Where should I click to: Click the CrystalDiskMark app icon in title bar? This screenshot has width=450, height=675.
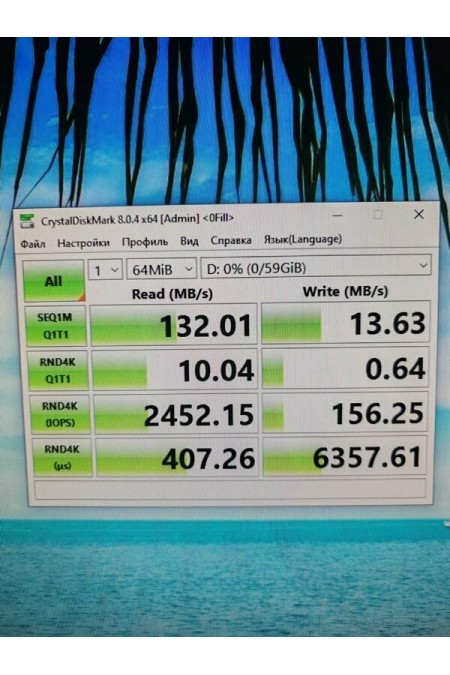pyautogui.click(x=27, y=221)
